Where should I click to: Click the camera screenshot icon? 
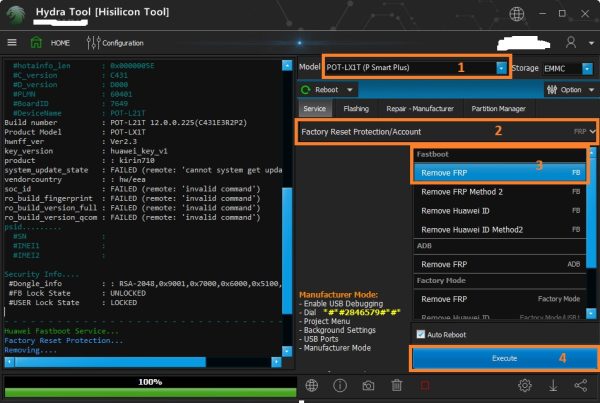(368, 385)
